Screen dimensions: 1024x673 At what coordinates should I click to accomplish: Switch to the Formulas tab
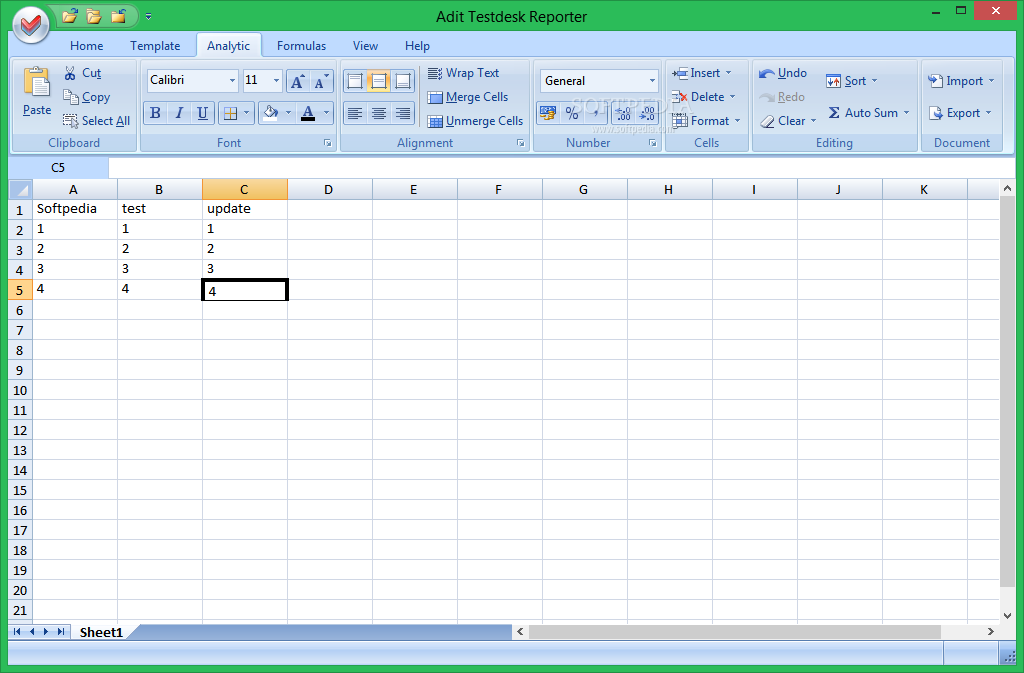[301, 46]
